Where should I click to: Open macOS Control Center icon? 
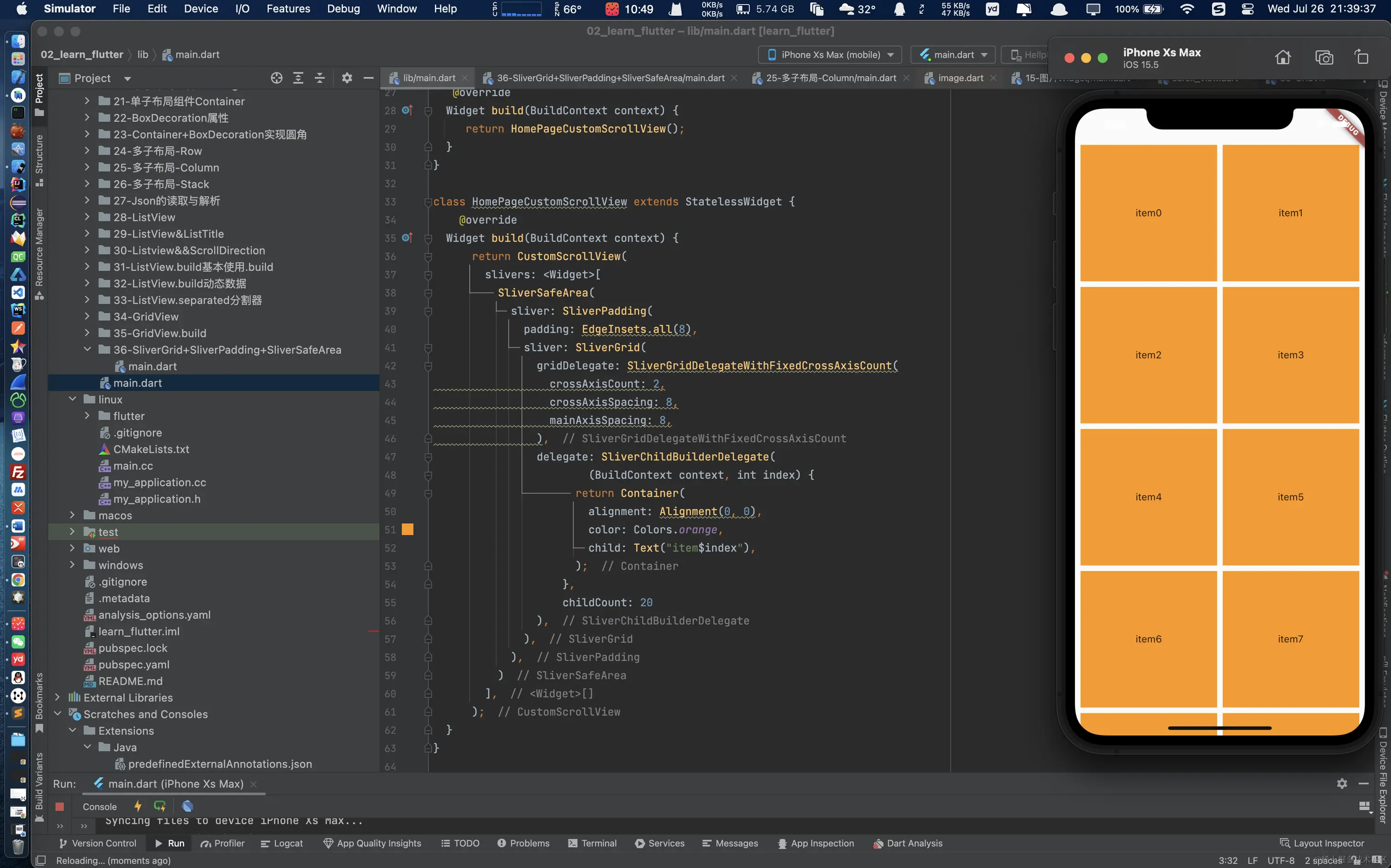tap(1248, 9)
